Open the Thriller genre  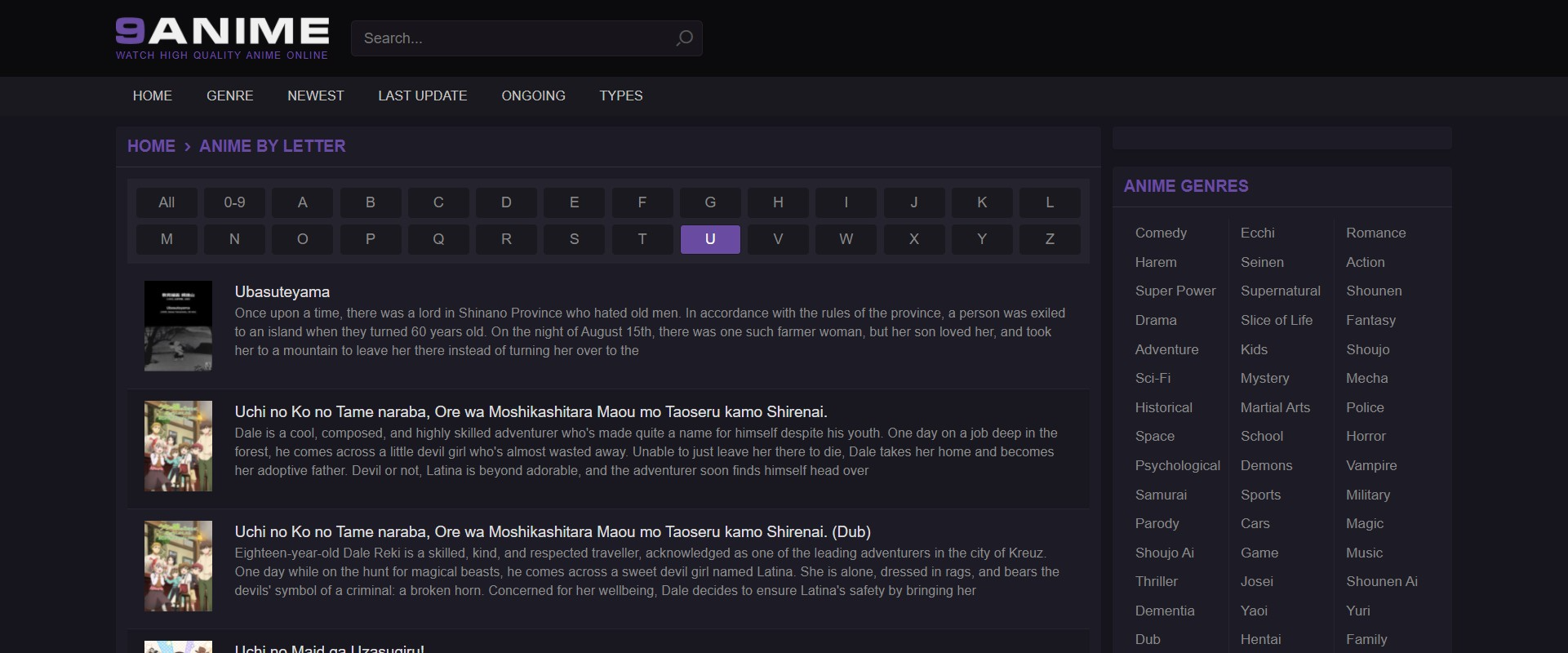point(1157,581)
